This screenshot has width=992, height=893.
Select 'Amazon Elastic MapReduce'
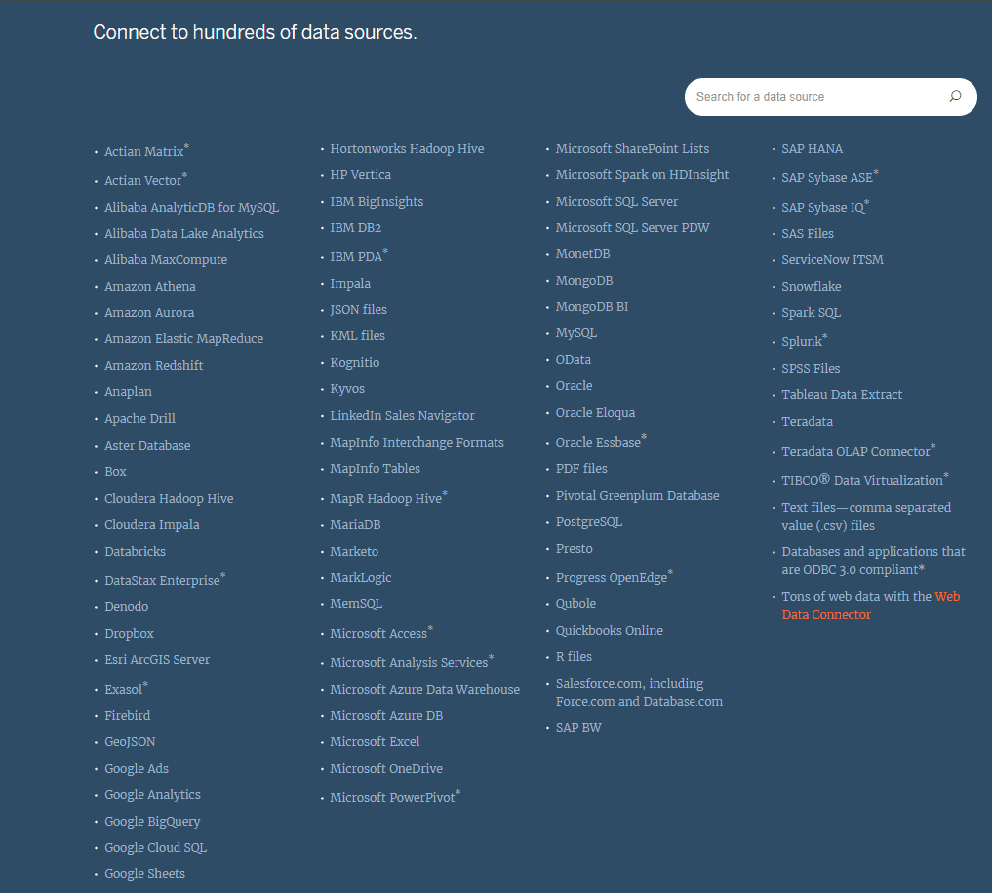(183, 338)
